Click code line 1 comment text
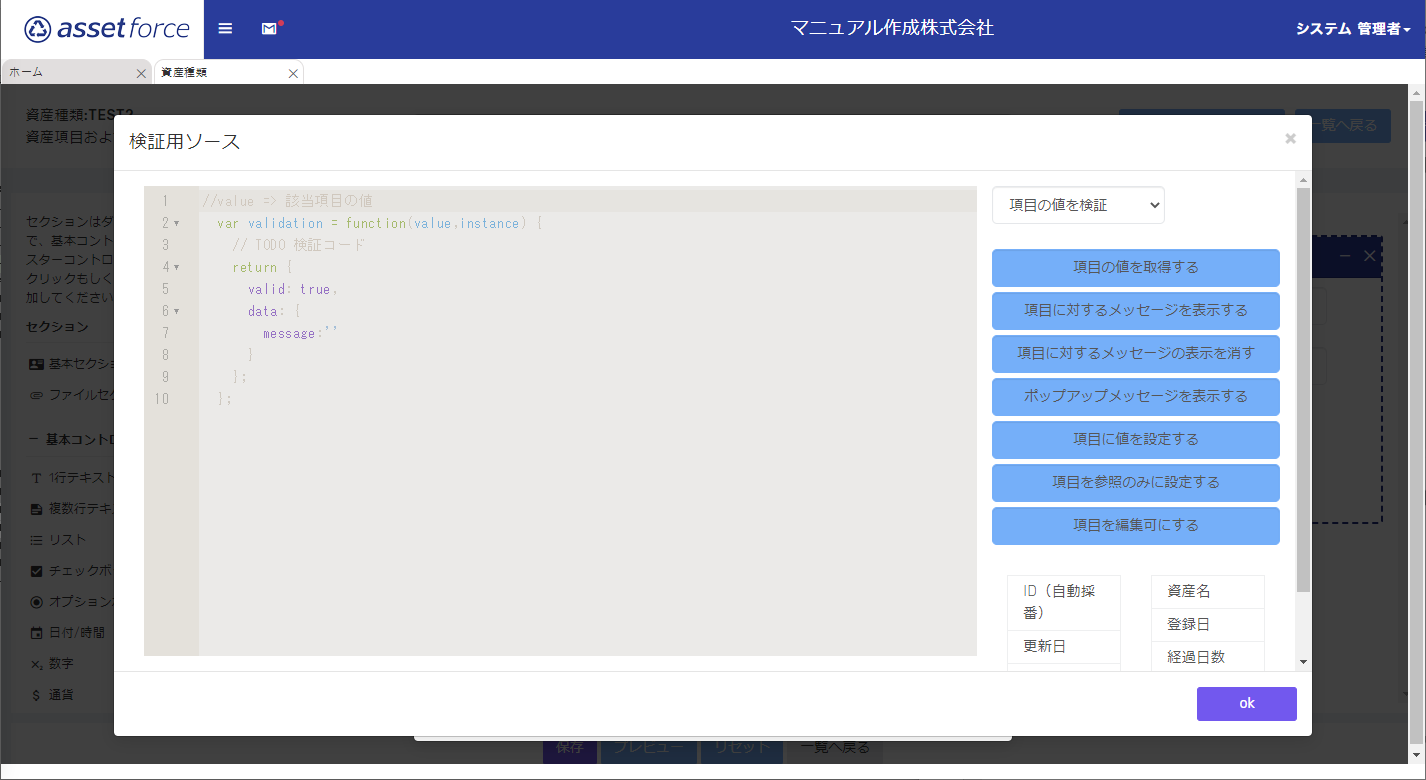This screenshot has height=780, width=1426. coord(287,201)
